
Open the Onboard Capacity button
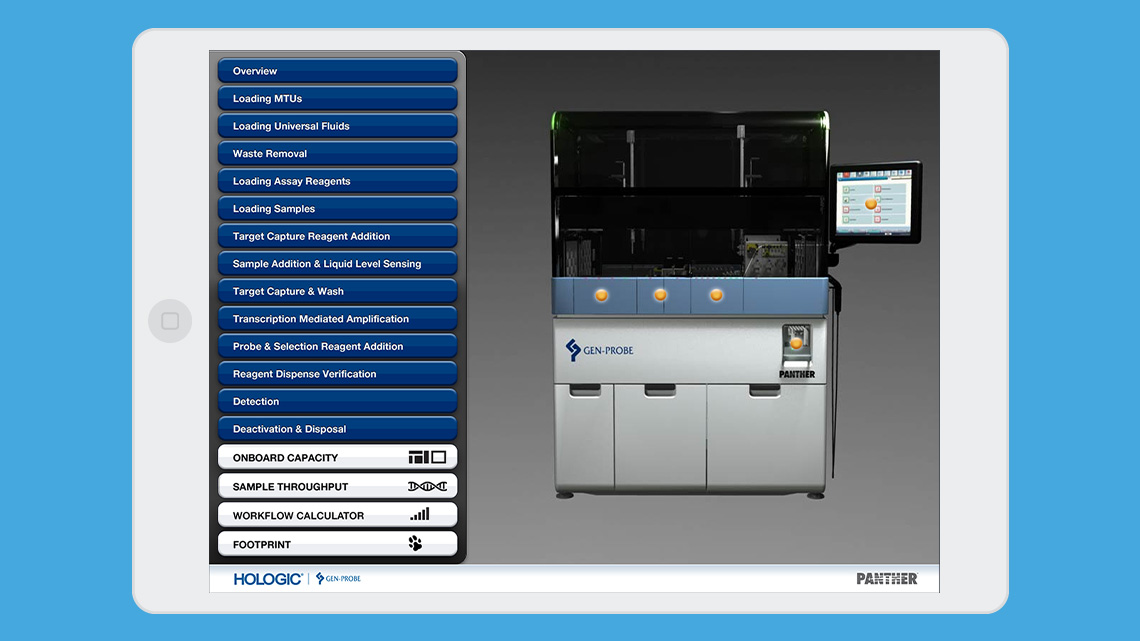click(337, 457)
